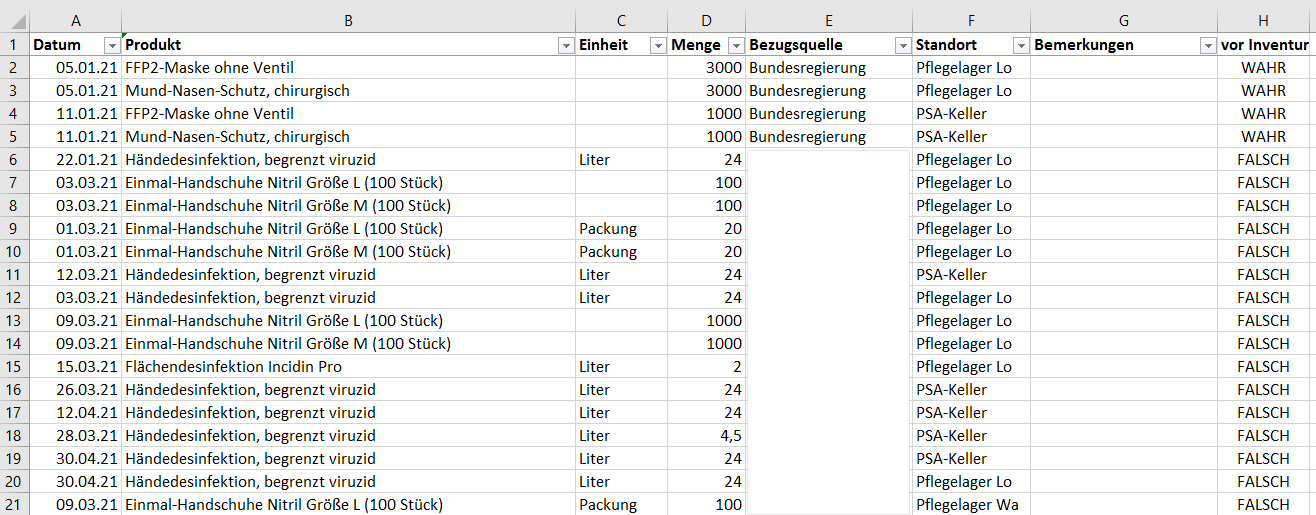1316x515 pixels.
Task: Open the Produkt filter dropdown
Action: [565, 45]
